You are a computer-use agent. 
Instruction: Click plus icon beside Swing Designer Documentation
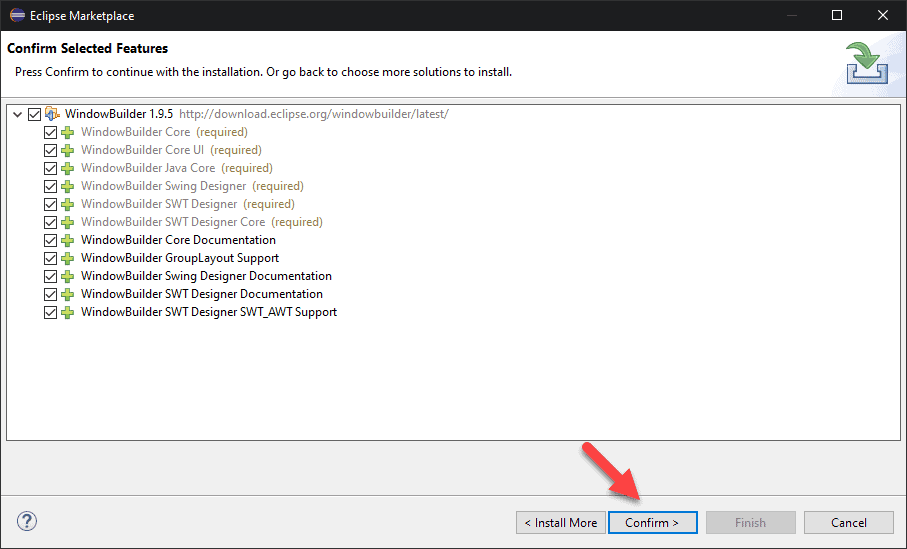click(68, 276)
